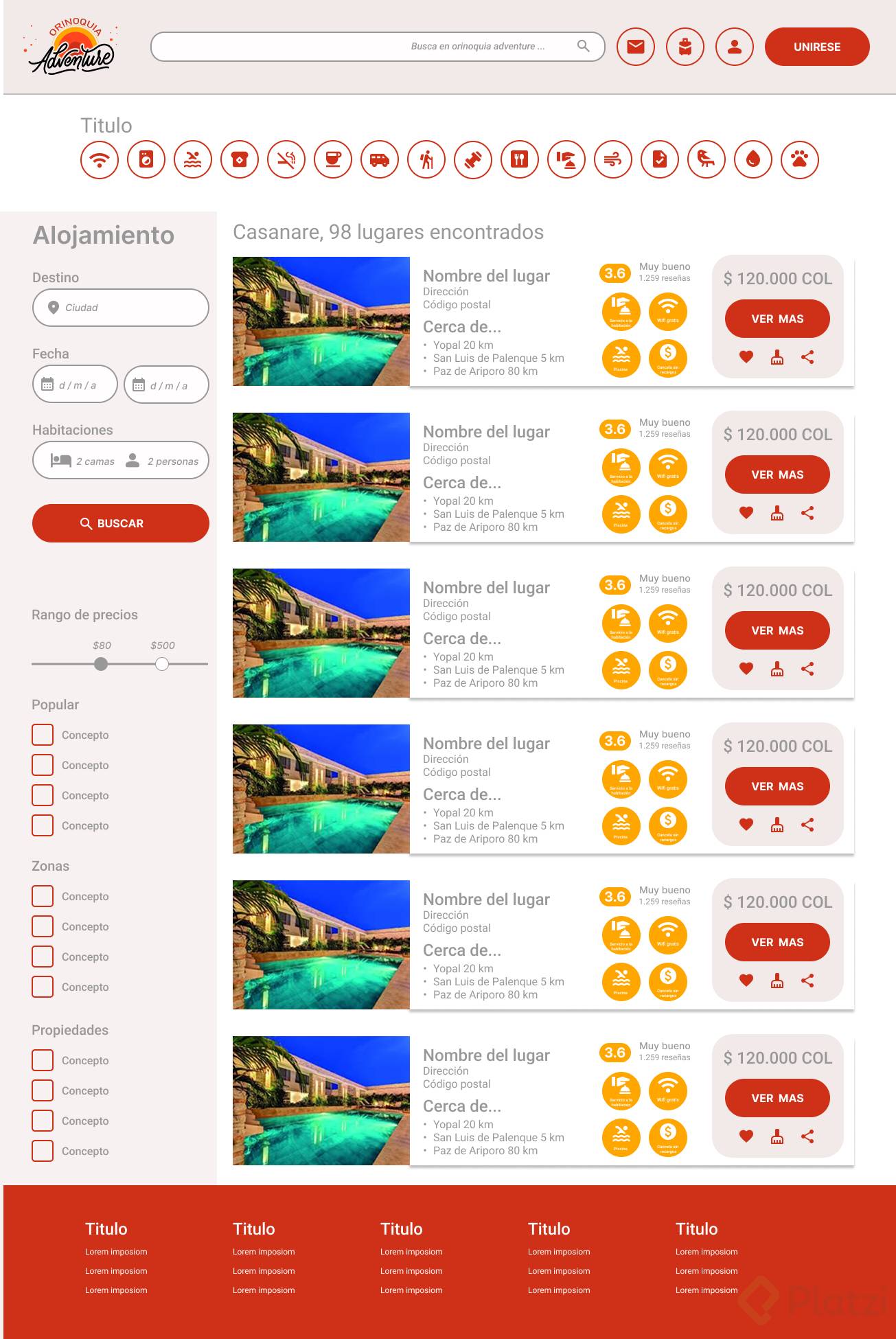The height and width of the screenshot is (1339, 896).
Task: Focus the Ciudad destination input field
Action: pyautogui.click(x=121, y=308)
